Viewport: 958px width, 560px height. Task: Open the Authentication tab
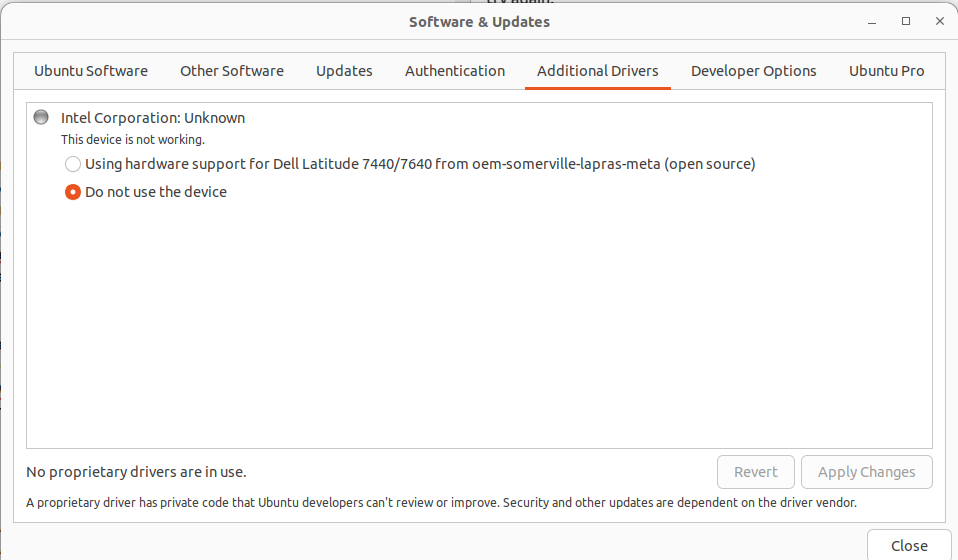click(x=455, y=71)
